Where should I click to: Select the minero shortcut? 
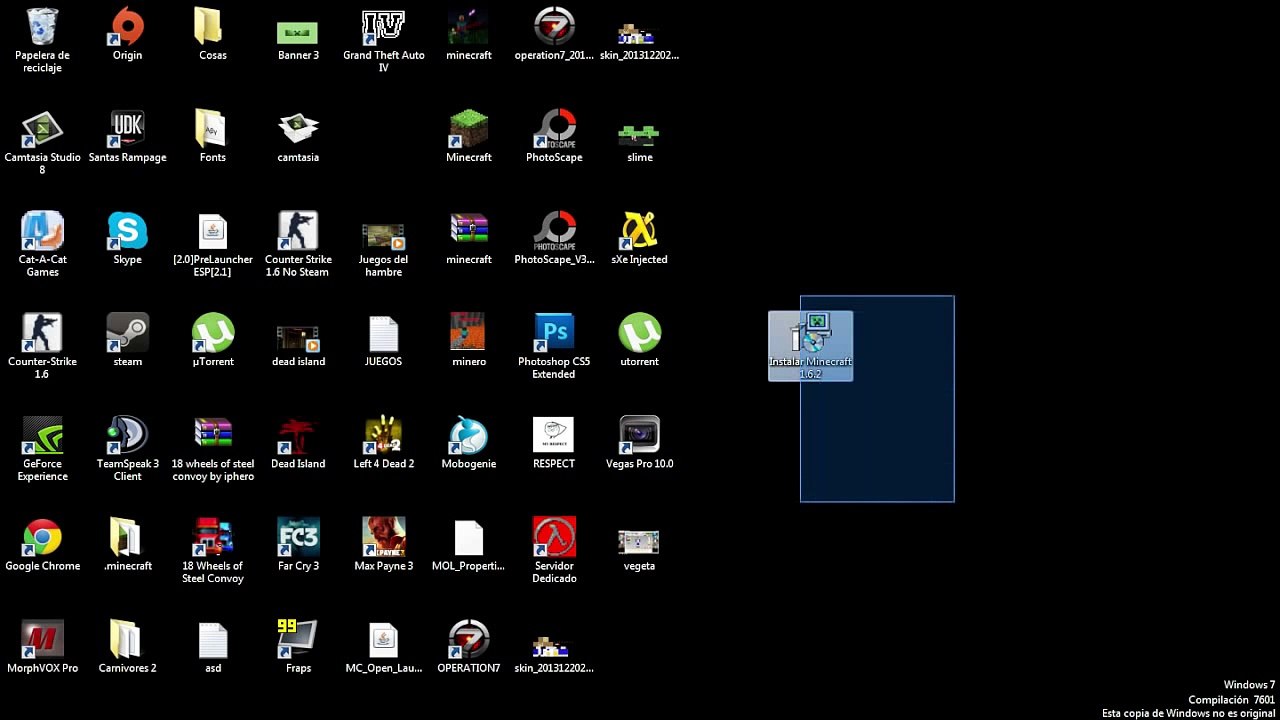pos(469,341)
